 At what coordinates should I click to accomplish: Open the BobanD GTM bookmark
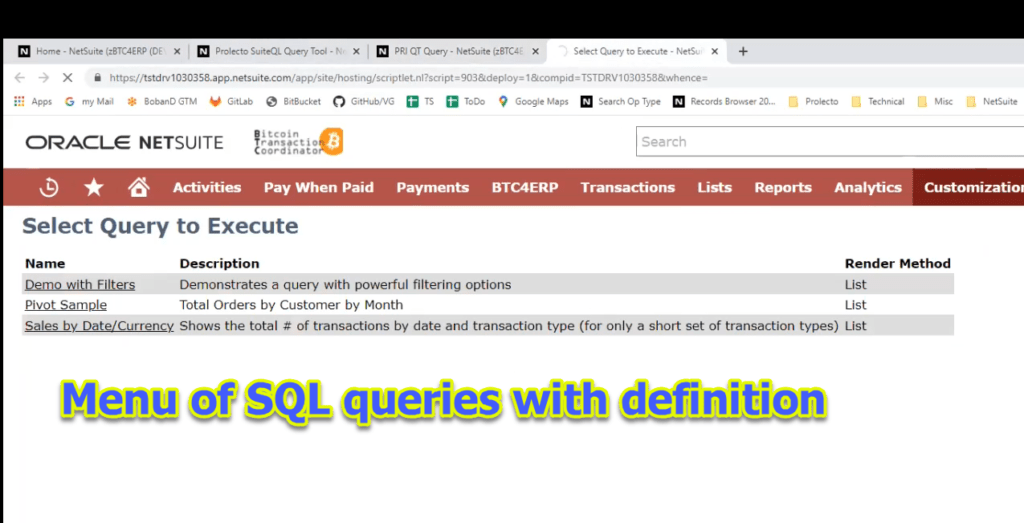click(162, 101)
